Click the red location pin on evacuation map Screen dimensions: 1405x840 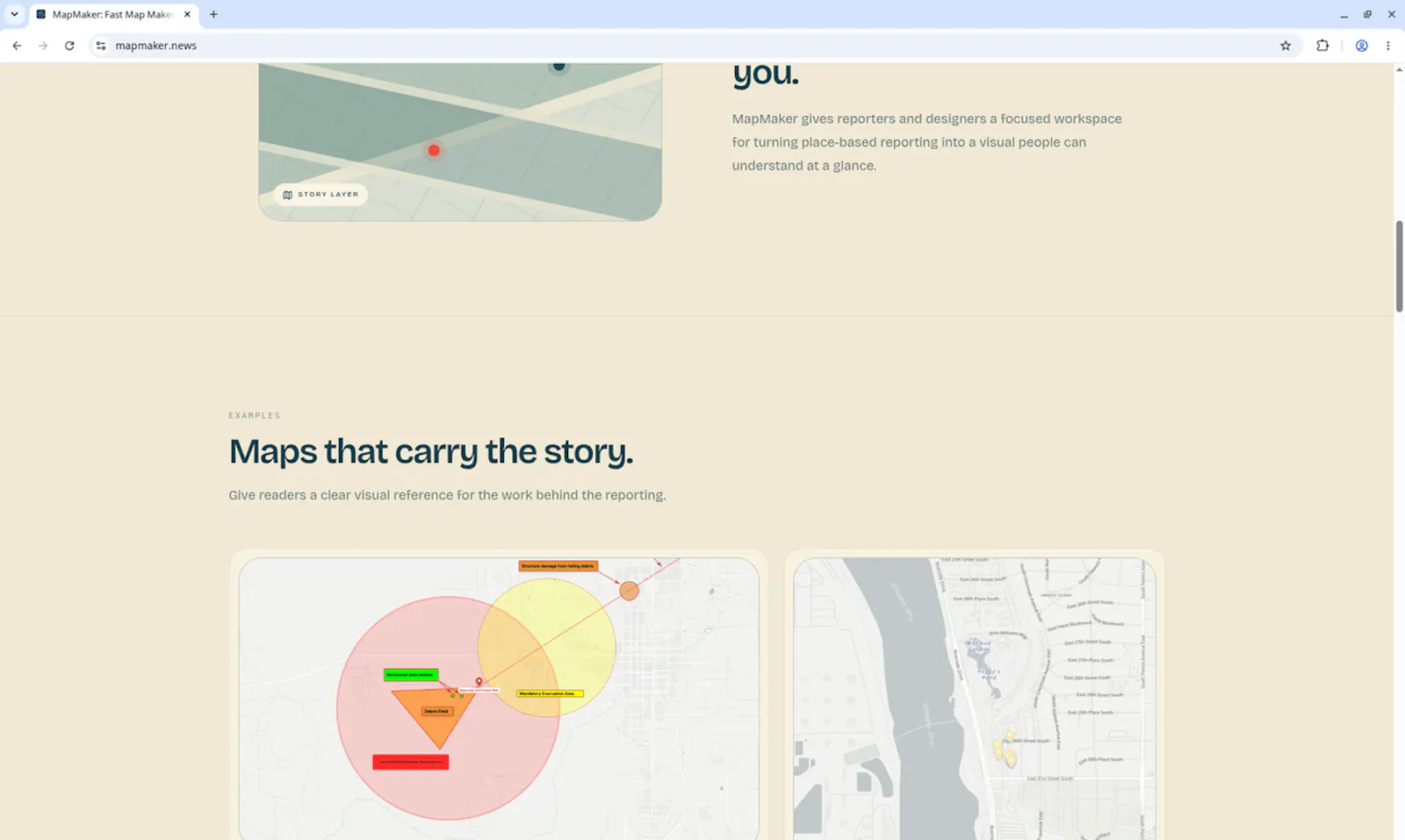479,681
